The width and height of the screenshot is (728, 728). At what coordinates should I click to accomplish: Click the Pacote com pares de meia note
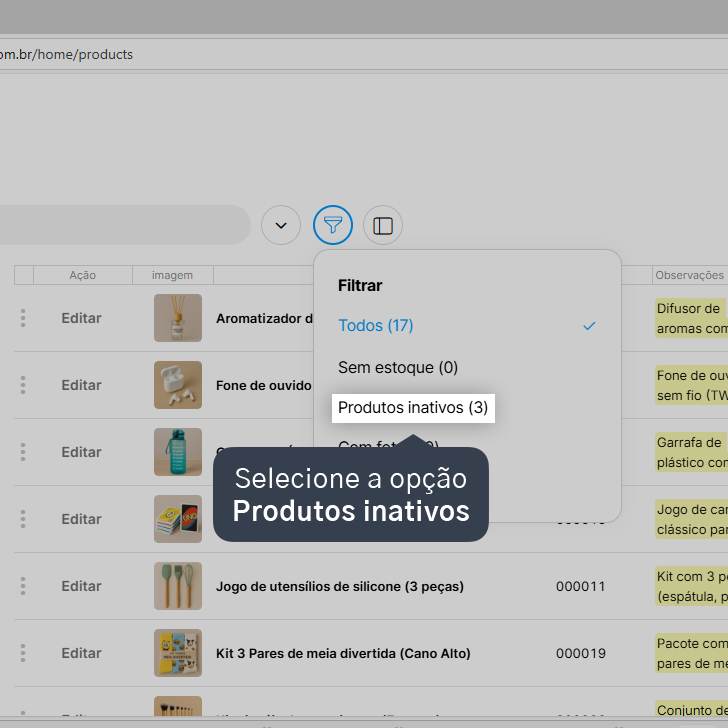click(691, 653)
